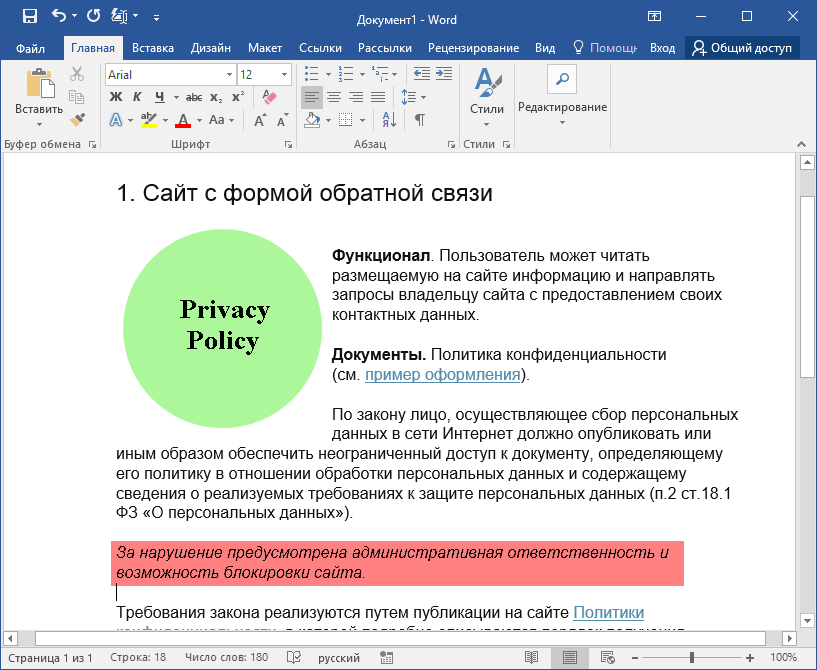Repeat the last action
Image resolution: width=817 pixels, height=670 pixels.
[x=93, y=16]
